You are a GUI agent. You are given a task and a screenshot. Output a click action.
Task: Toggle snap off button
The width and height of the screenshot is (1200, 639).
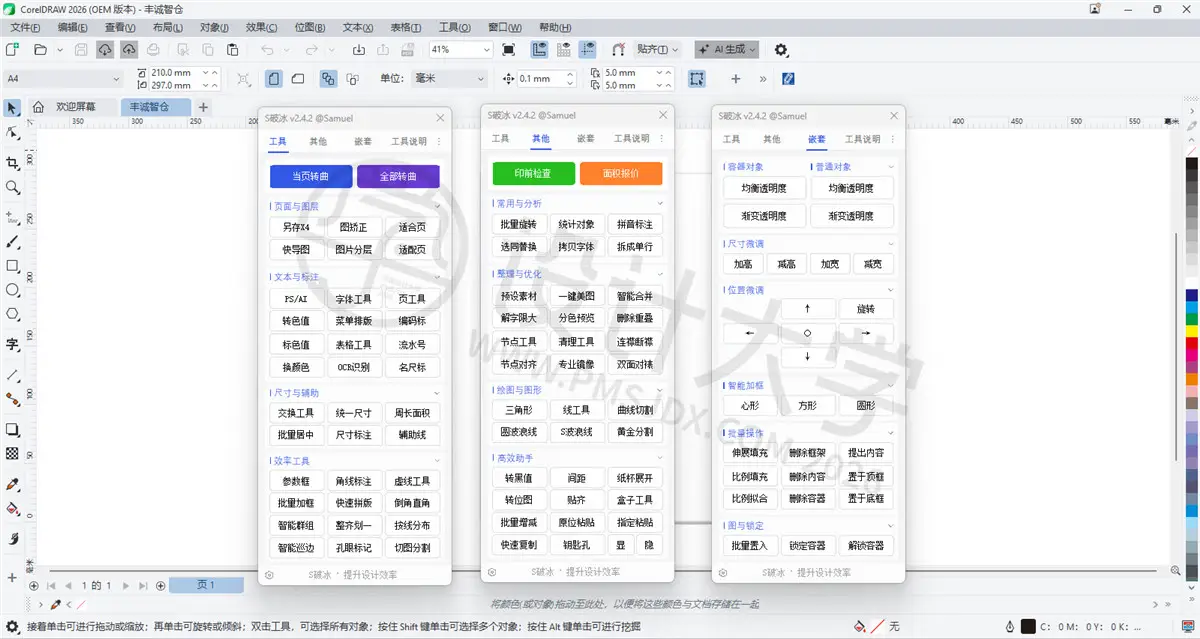(618, 49)
